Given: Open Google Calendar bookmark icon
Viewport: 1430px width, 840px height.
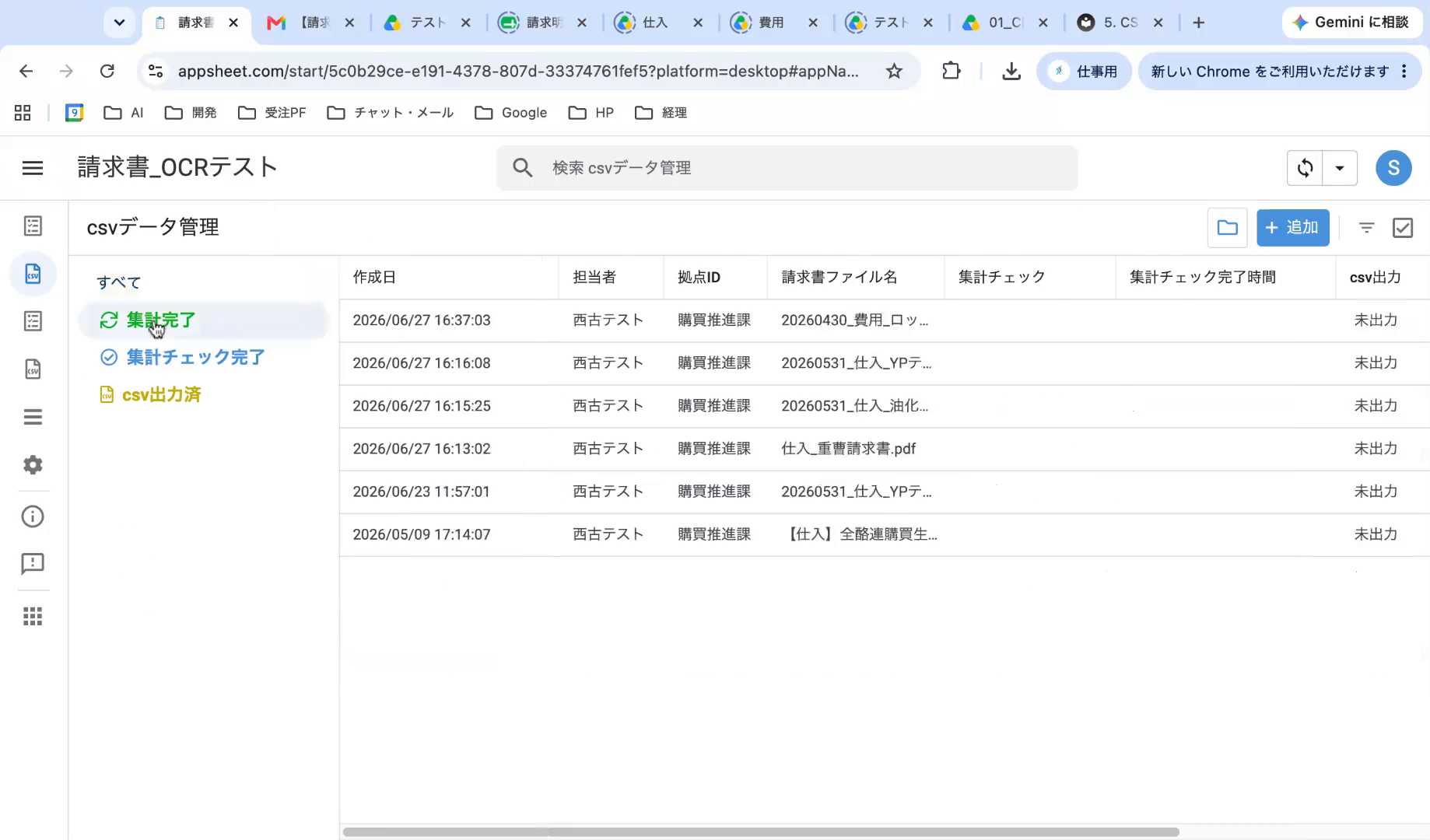Looking at the screenshot, I should coord(74,113).
